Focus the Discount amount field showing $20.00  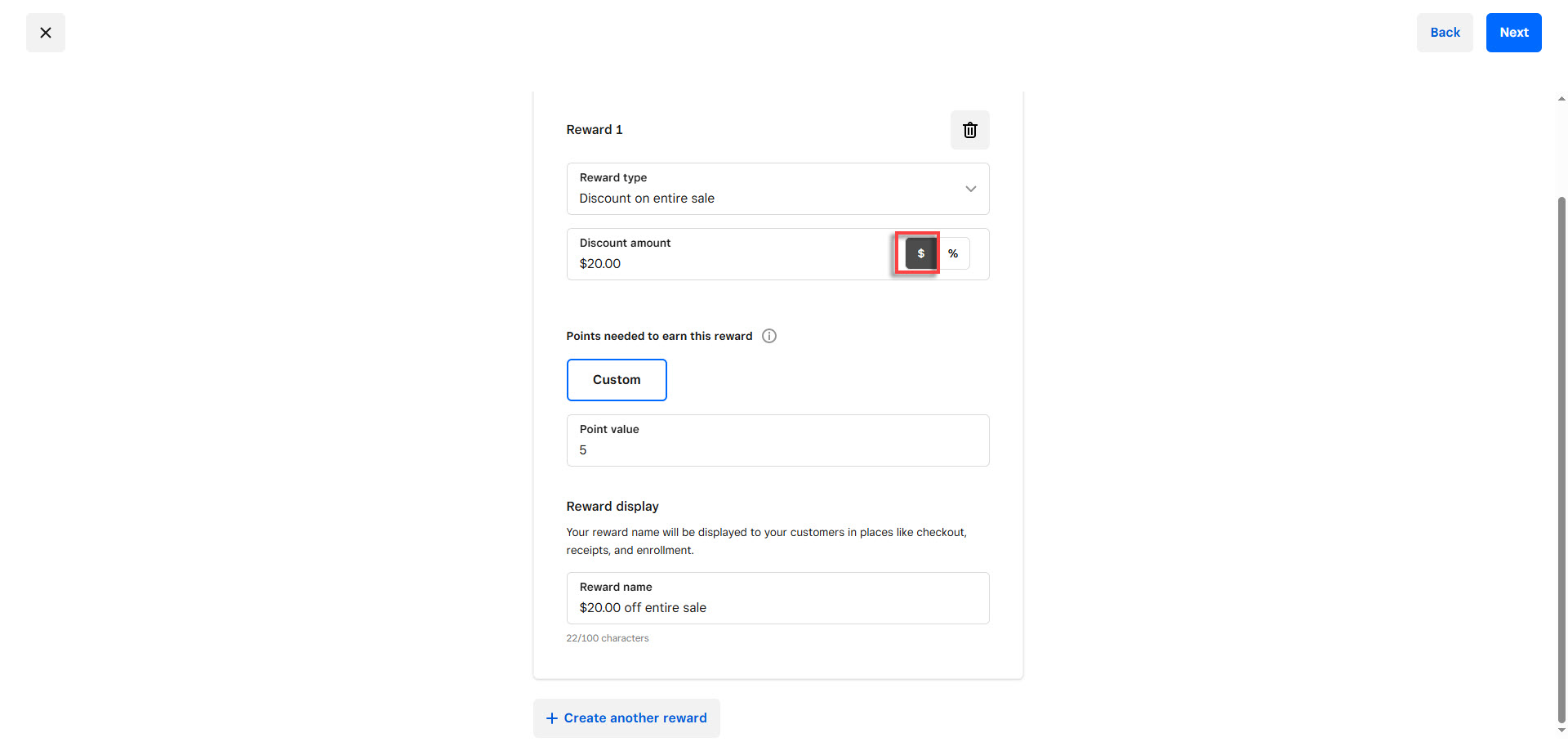click(727, 263)
